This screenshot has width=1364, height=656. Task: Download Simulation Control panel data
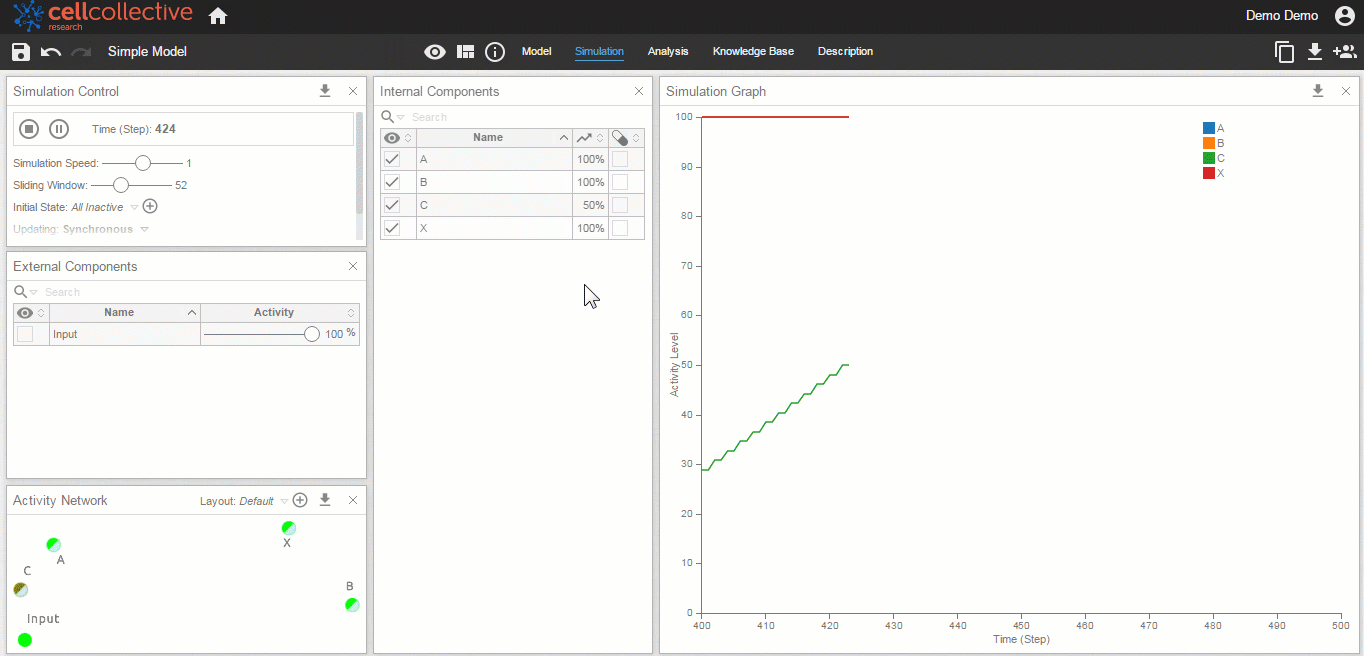click(325, 91)
